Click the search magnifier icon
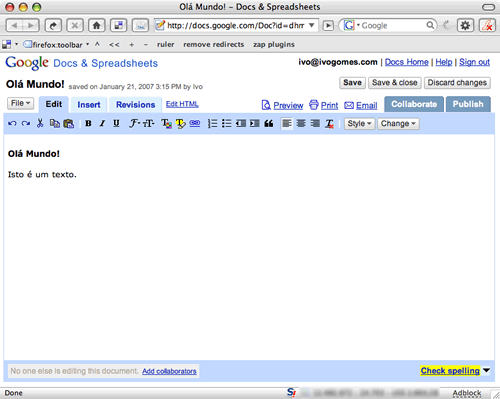 (430, 25)
